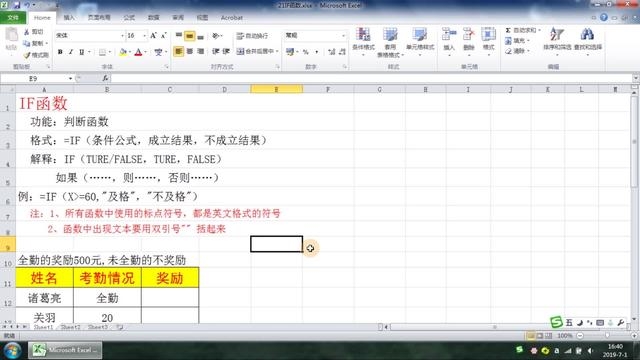
Task: Click the font color red A swatch
Action: click(138, 52)
